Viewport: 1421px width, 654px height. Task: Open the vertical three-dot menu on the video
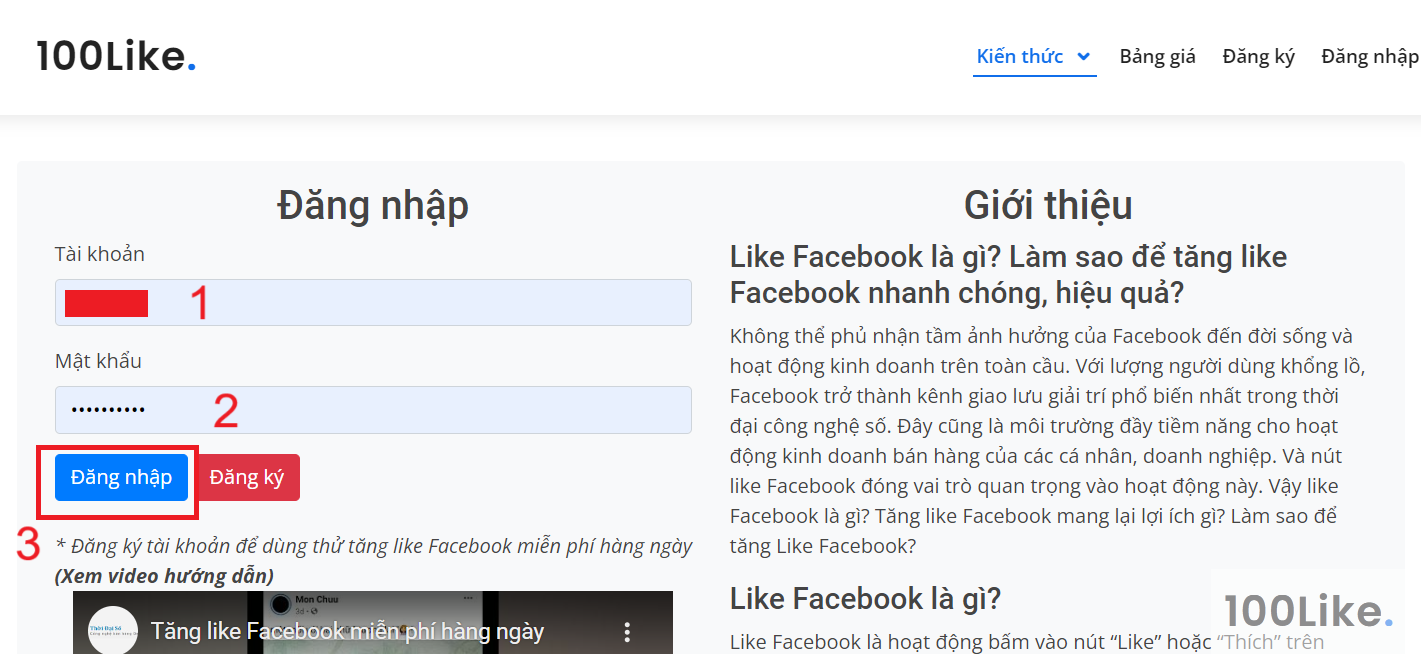[627, 632]
